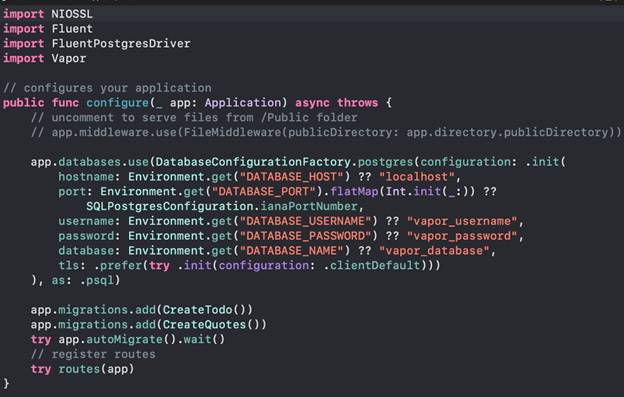Screen dimensions: 624x397
Task: Click .clientDefault in the tls line
Action: (371, 265)
